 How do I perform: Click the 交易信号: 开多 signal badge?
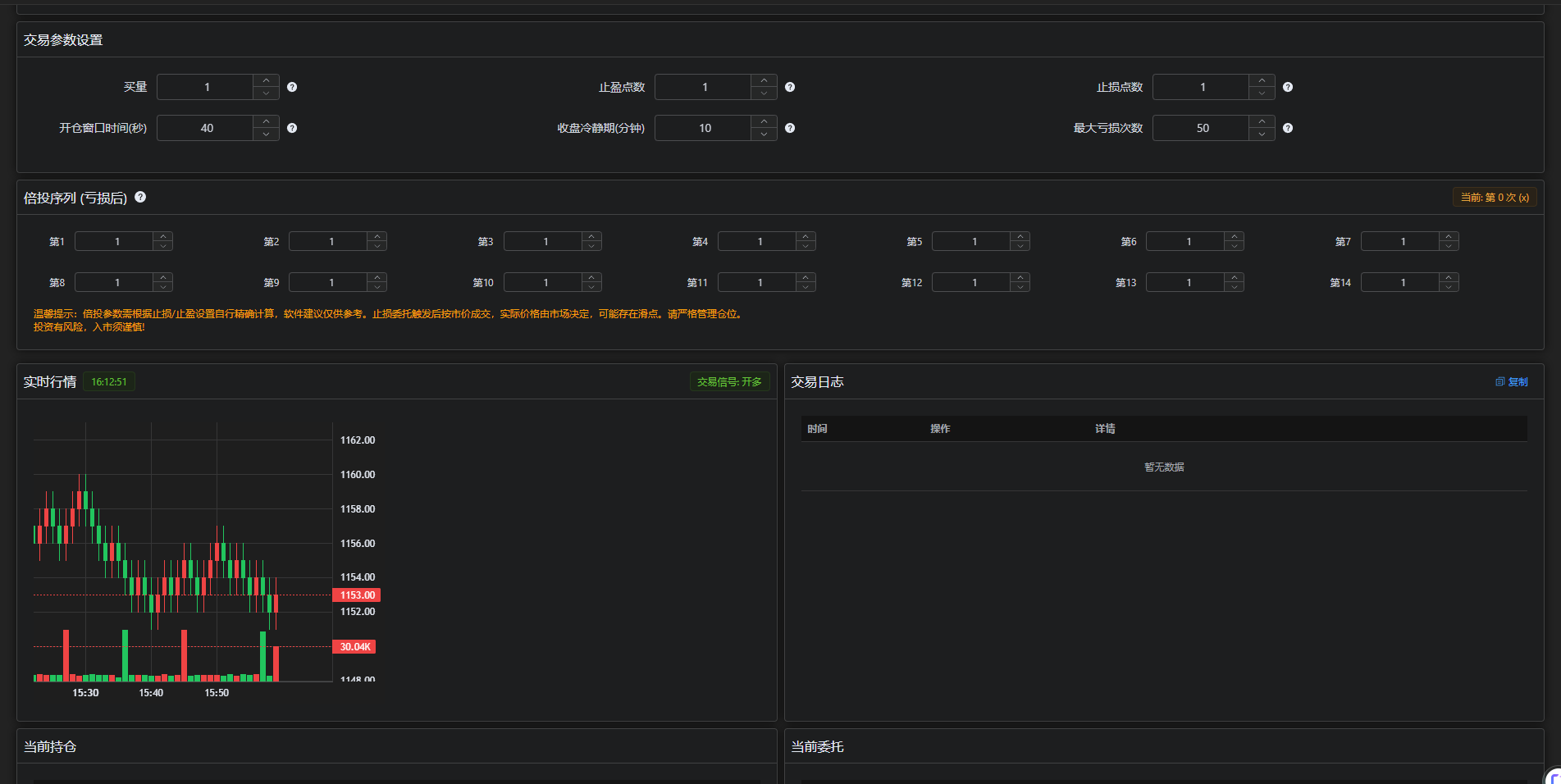[x=729, y=382]
